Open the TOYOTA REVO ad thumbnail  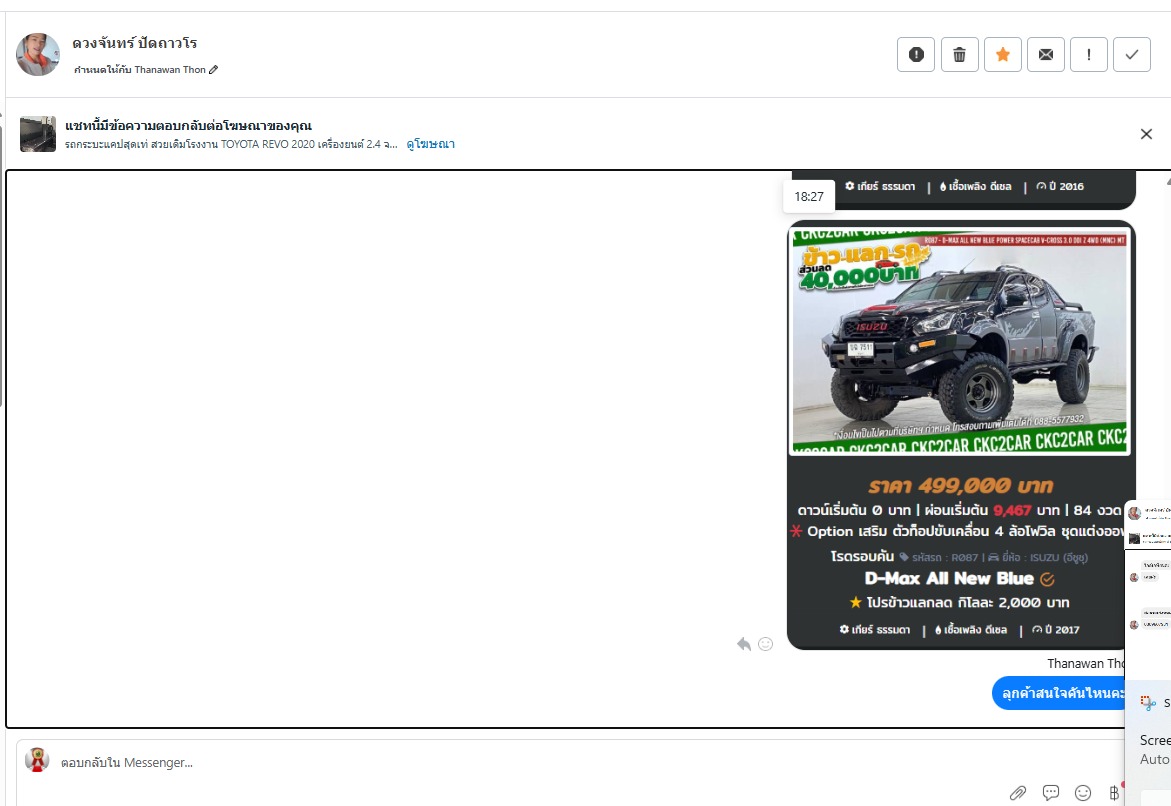coord(37,134)
